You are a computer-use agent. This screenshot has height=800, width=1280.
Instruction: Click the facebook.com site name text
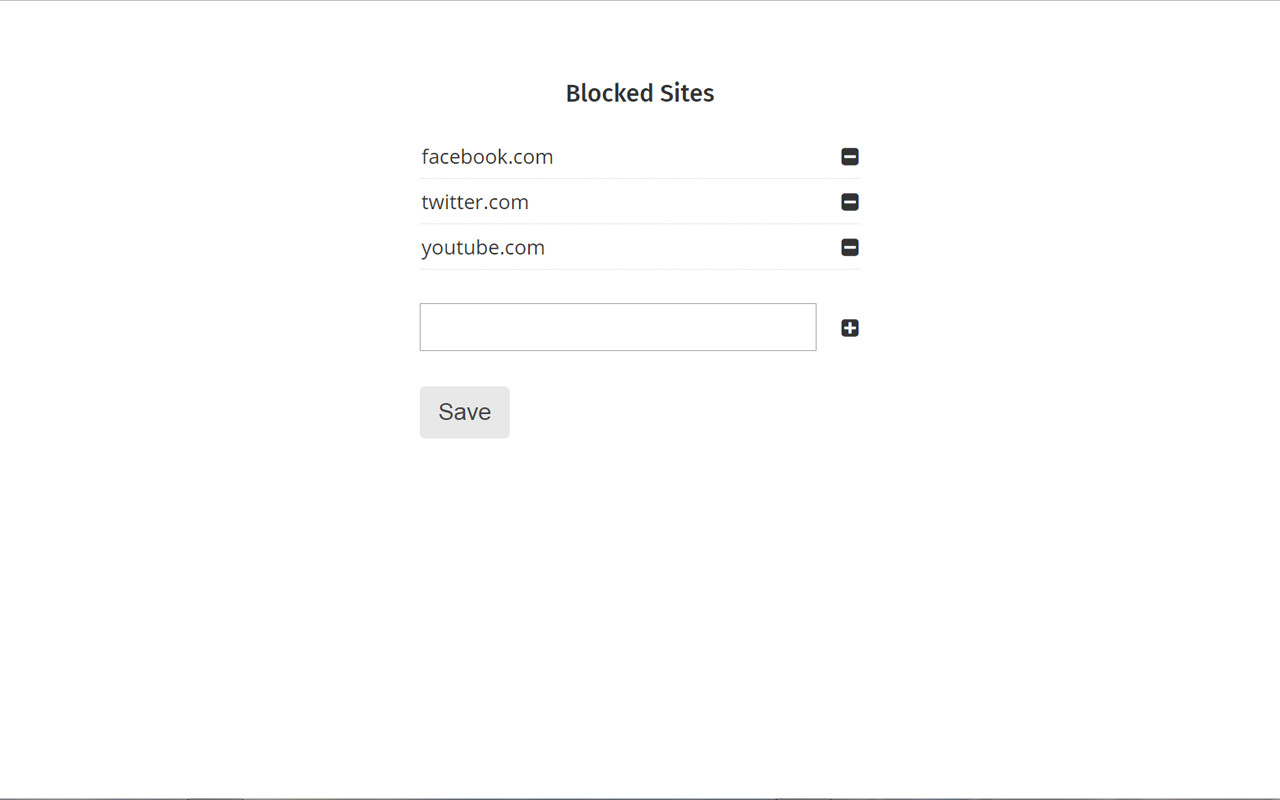pos(487,157)
